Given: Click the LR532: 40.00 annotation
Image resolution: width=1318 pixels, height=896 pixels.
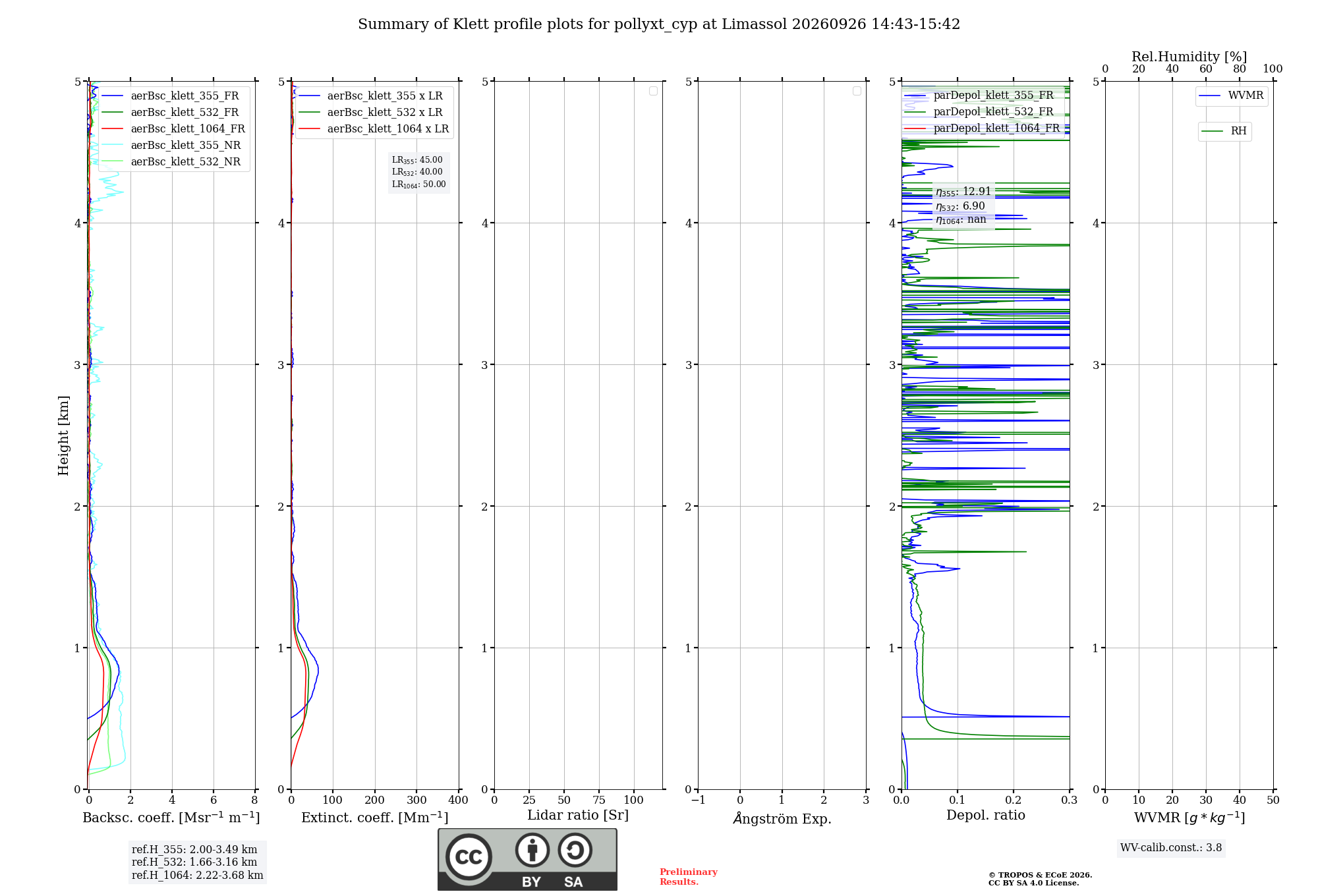Looking at the screenshot, I should point(417,172).
